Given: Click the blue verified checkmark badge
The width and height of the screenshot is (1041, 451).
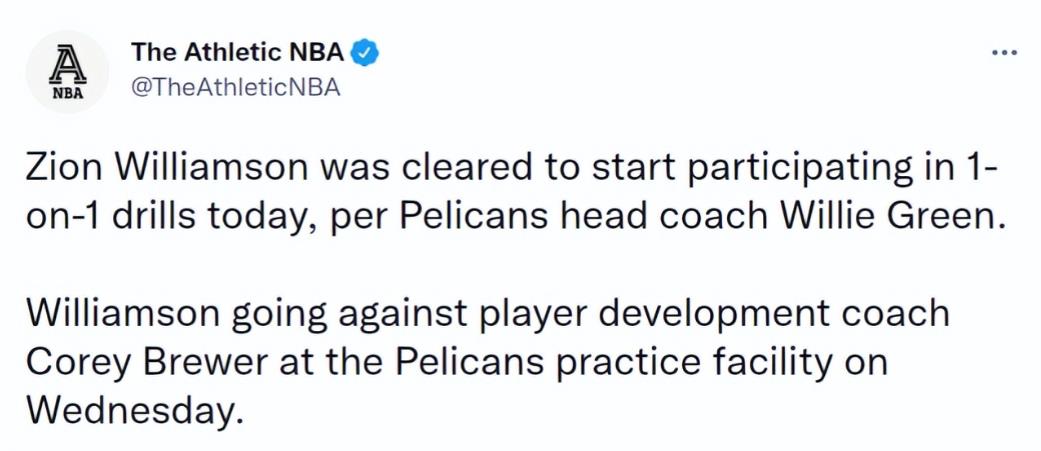Looking at the screenshot, I should (365, 53).
